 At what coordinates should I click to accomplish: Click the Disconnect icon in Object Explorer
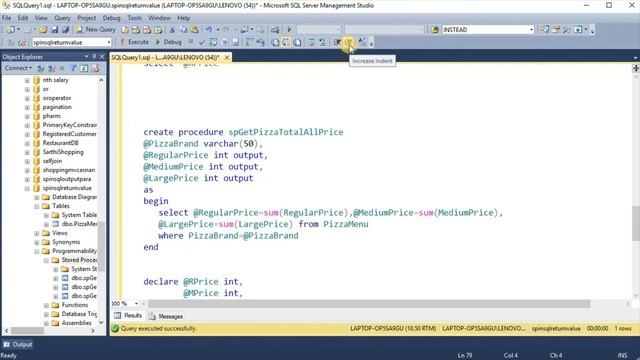click(51, 68)
